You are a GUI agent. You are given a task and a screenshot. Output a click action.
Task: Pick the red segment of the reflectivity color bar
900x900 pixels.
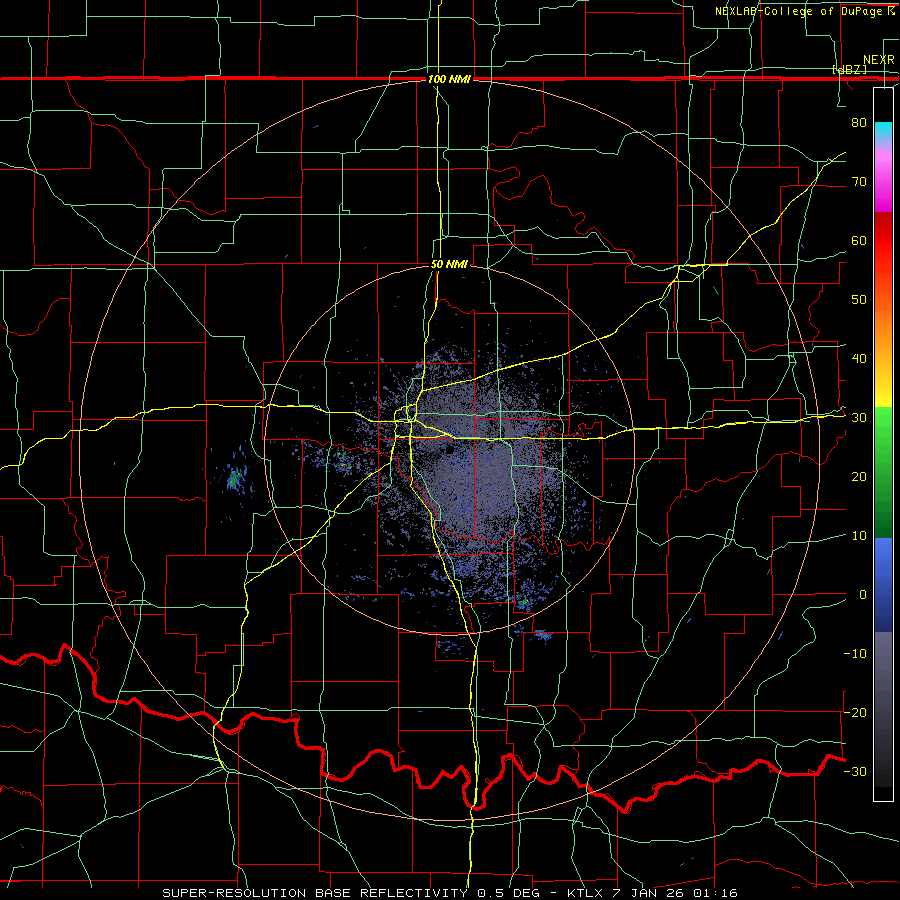(883, 241)
